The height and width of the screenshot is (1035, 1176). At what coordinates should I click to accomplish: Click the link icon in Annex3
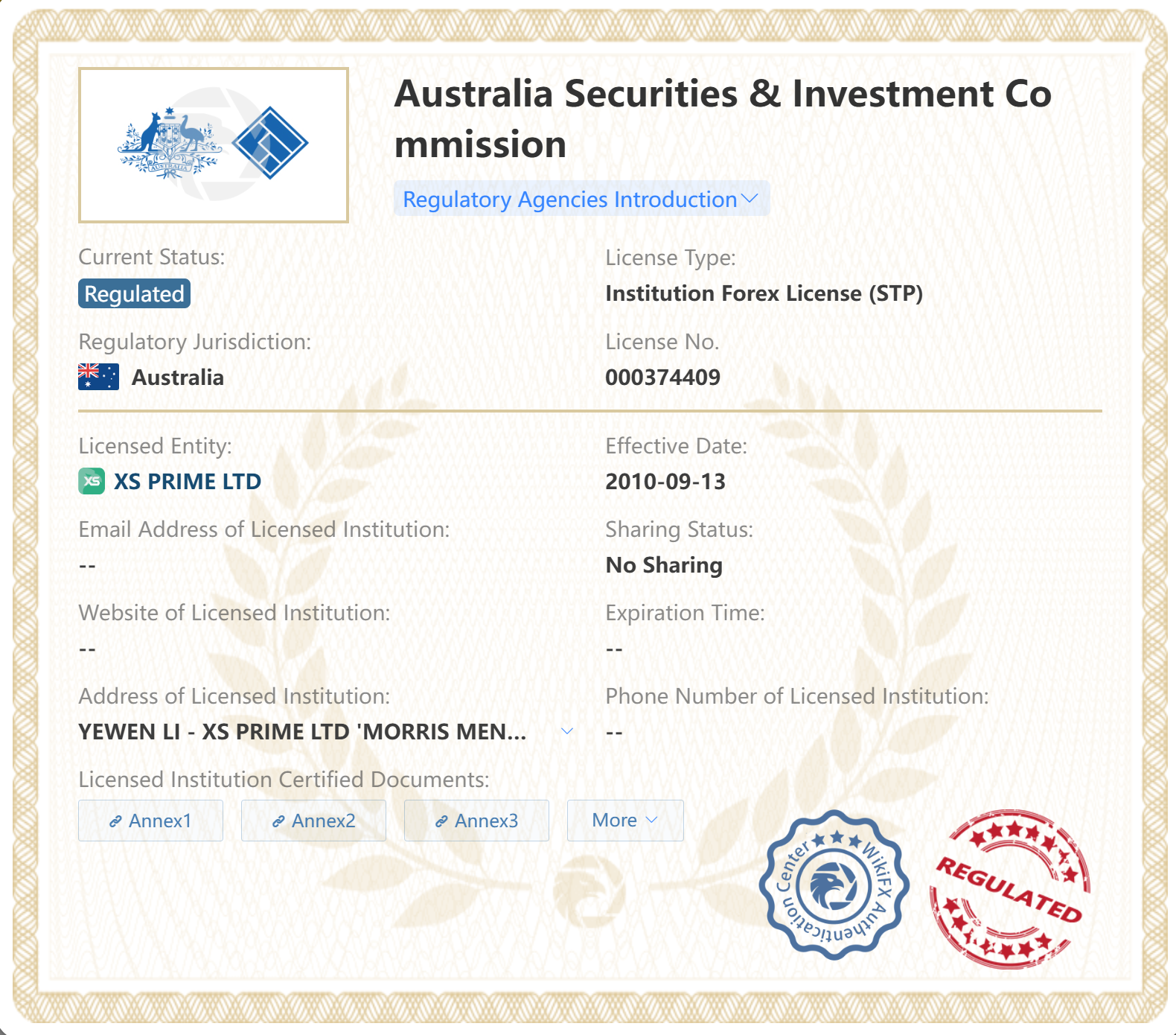click(x=441, y=821)
